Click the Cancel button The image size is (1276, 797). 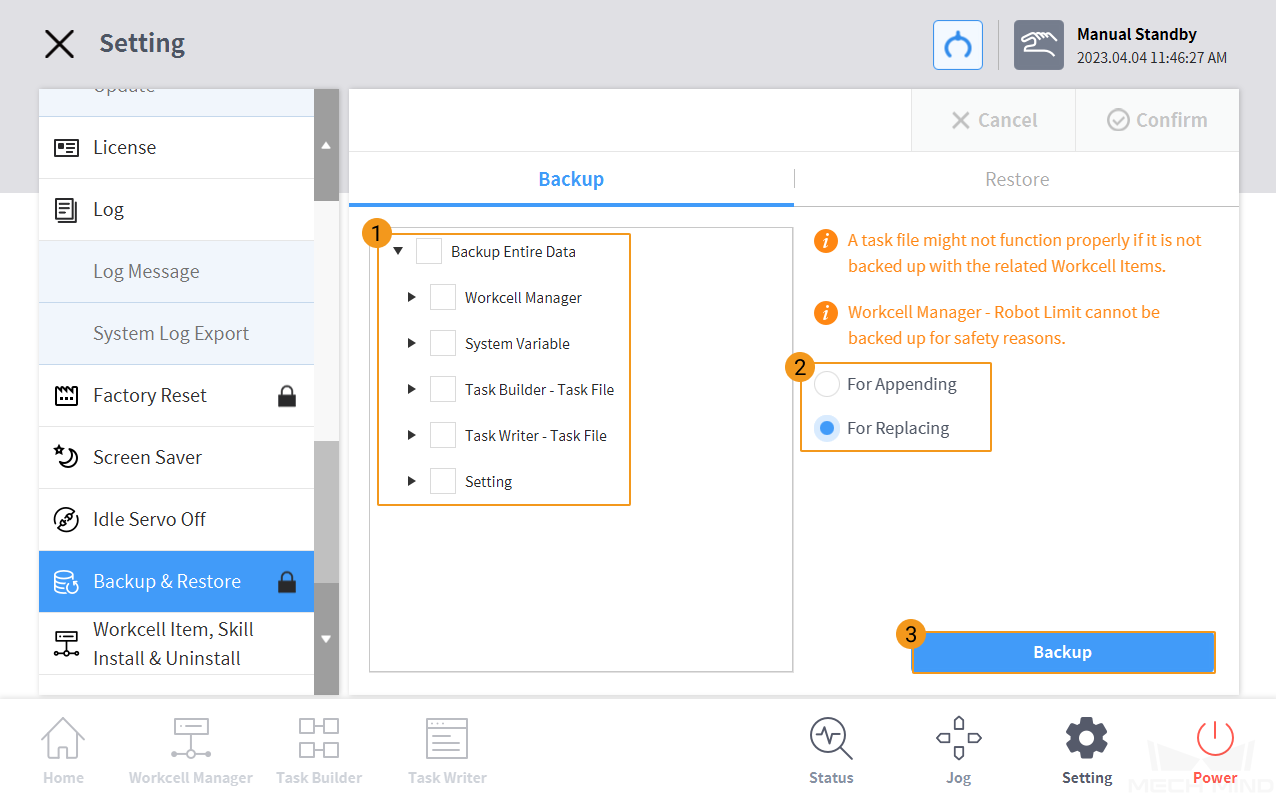(x=993, y=120)
